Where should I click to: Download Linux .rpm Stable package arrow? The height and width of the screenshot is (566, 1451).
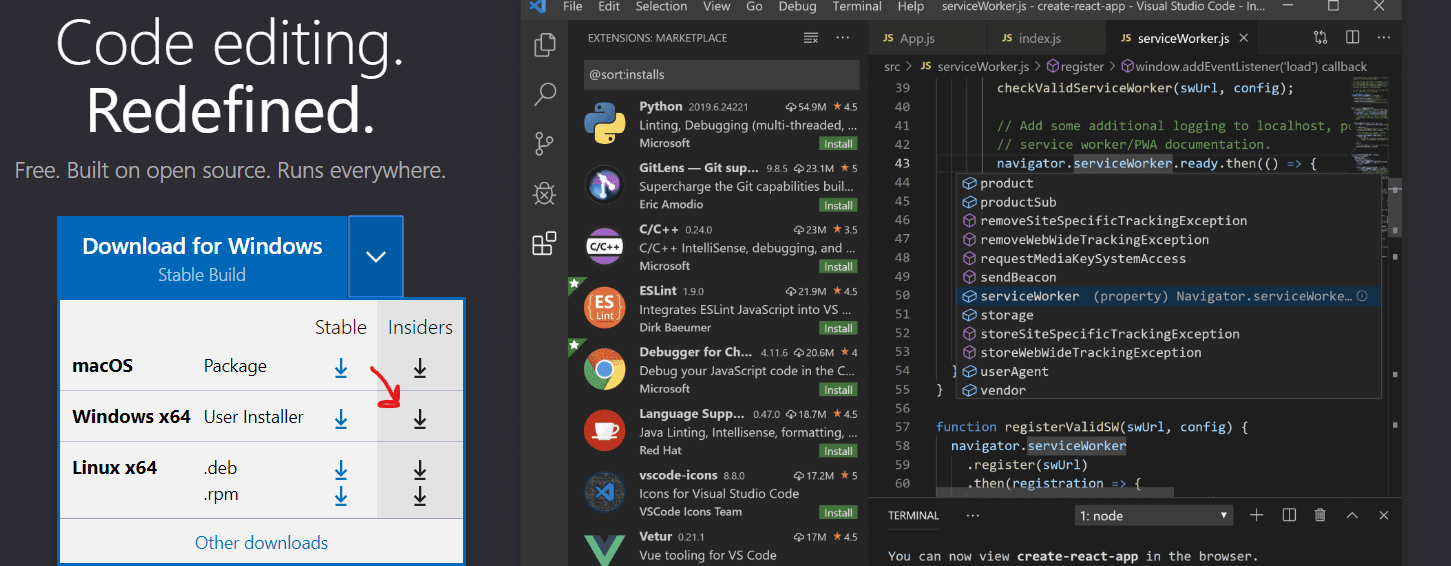341,495
